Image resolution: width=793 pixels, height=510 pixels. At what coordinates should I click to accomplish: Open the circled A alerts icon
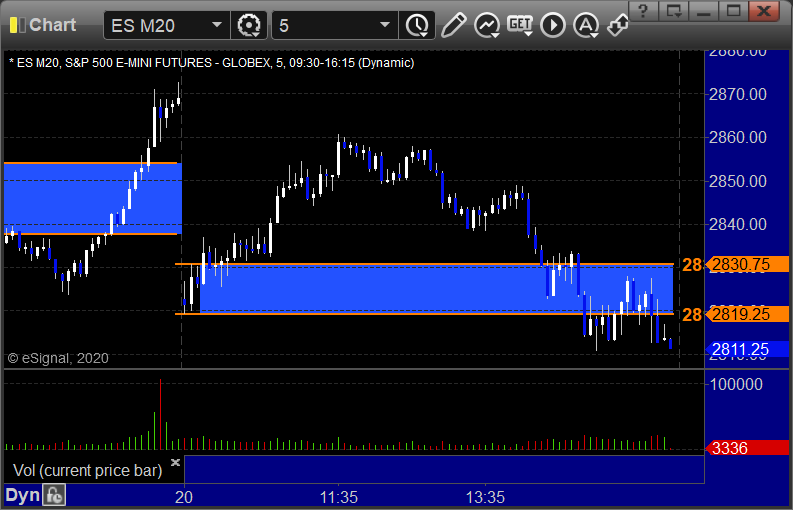[x=586, y=25]
